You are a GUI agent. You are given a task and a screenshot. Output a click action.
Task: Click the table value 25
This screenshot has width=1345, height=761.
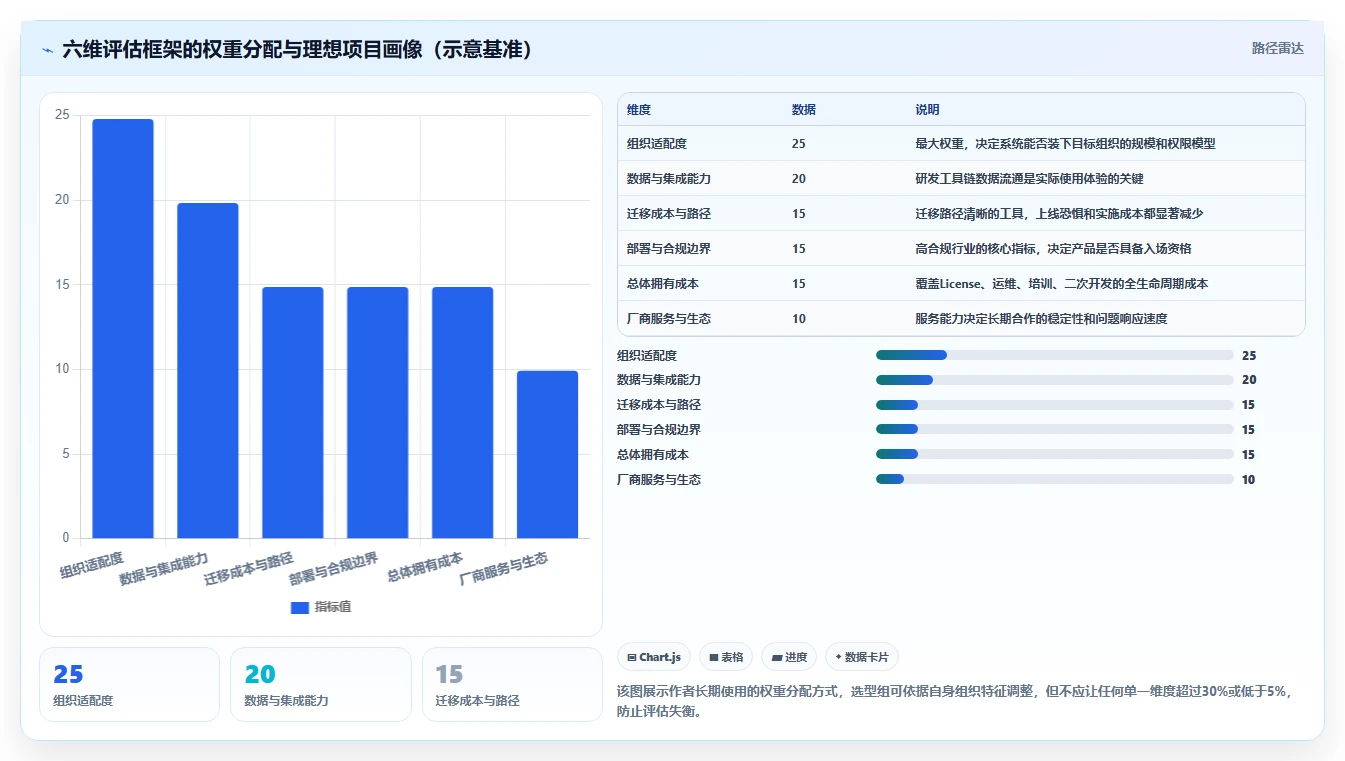tap(798, 144)
